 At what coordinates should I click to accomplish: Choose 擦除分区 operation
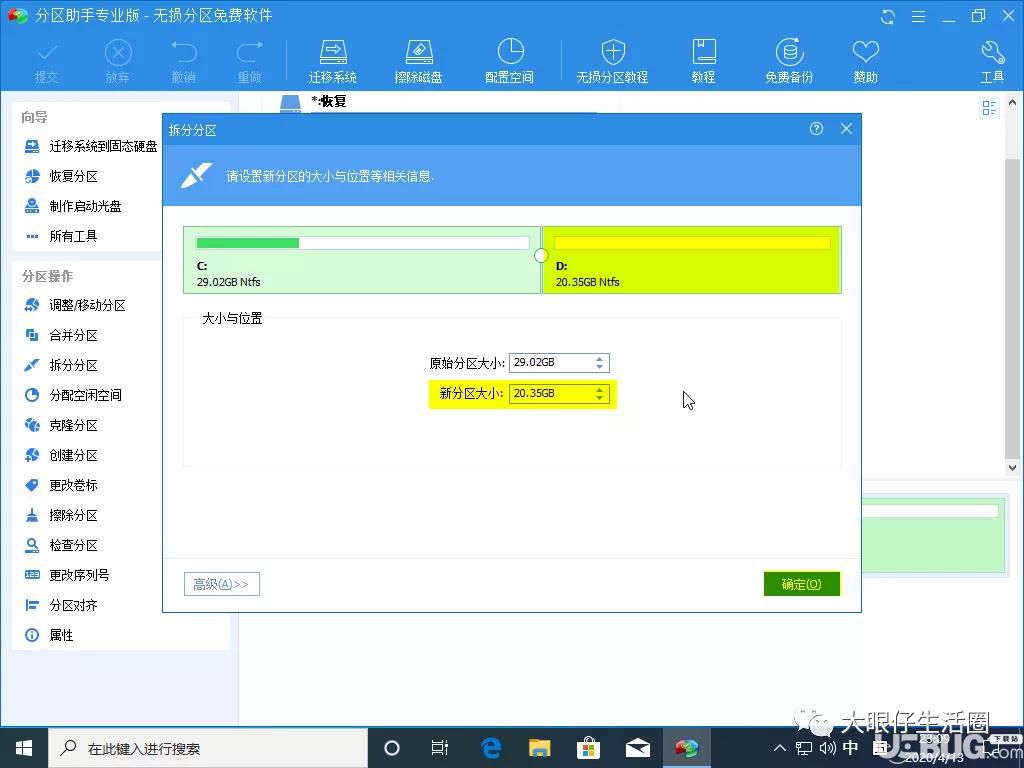(x=61, y=516)
